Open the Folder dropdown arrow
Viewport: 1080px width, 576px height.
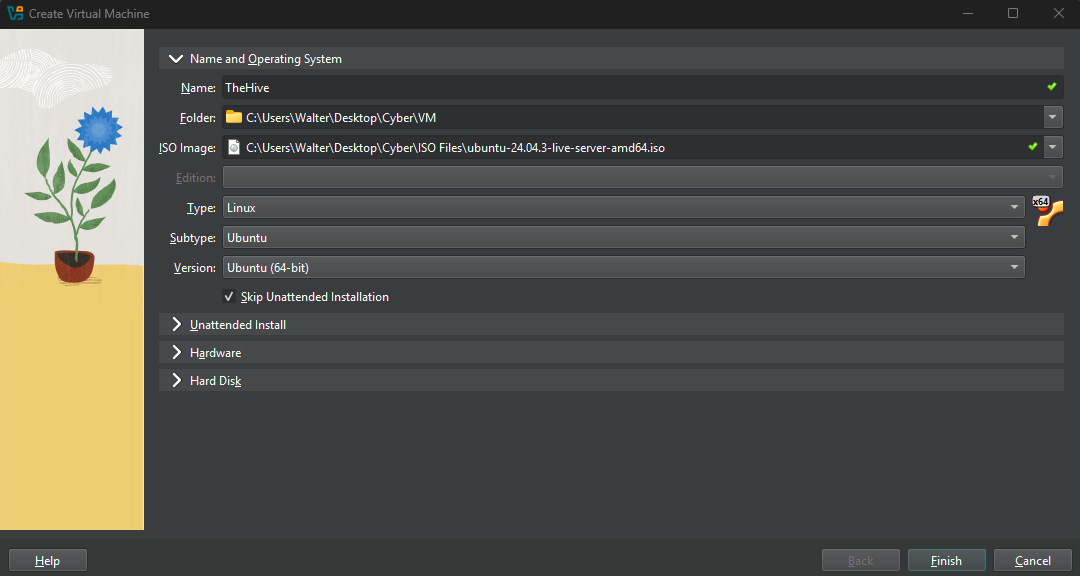tap(1053, 117)
